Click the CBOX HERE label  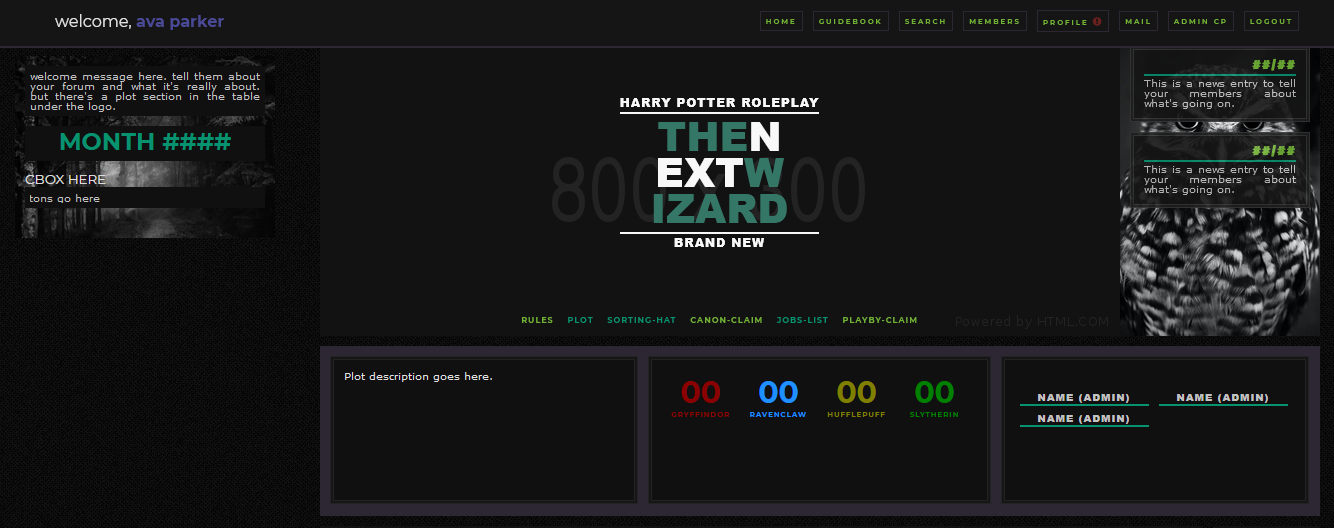click(66, 180)
